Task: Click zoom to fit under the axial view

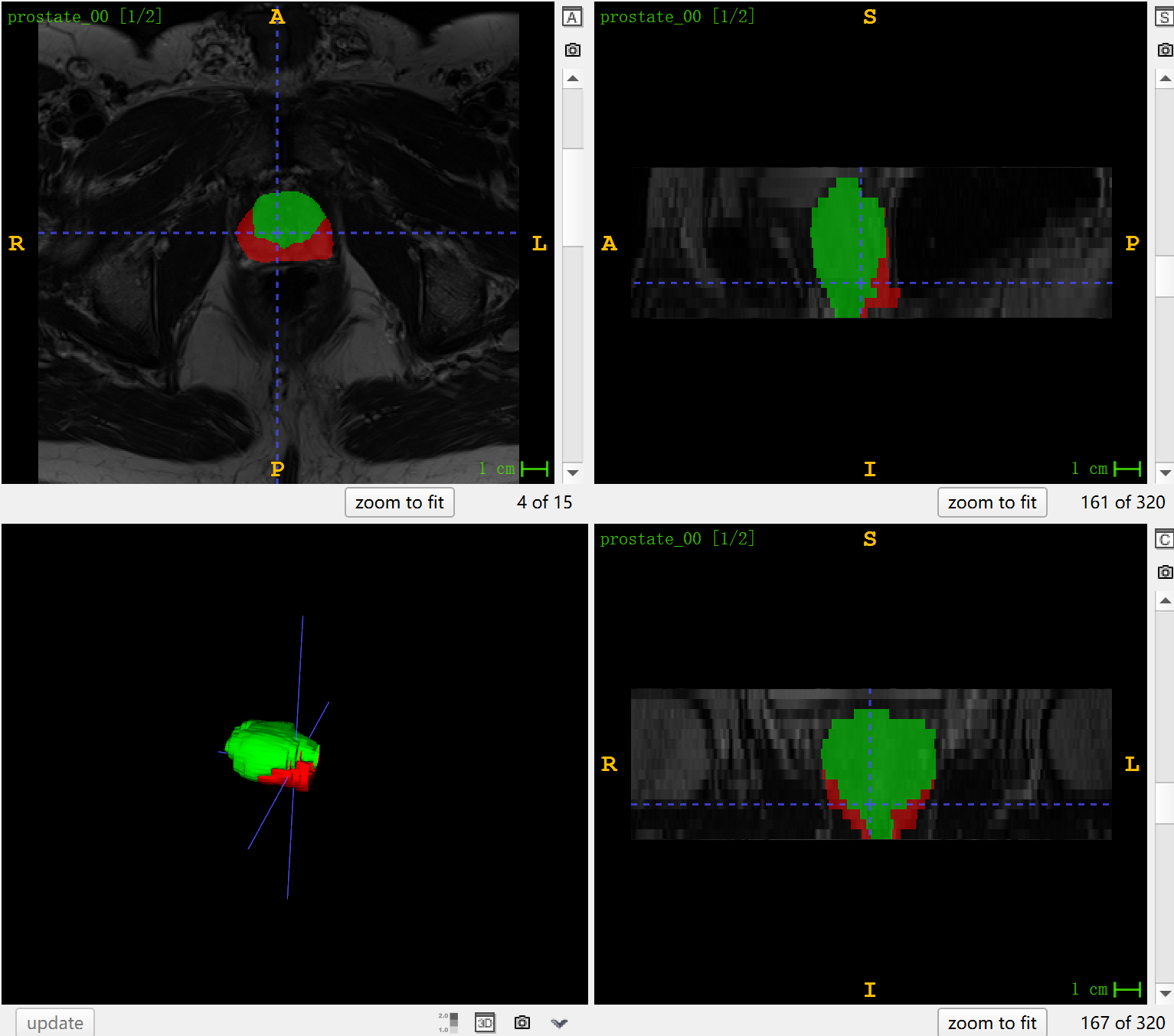Action: [399, 502]
